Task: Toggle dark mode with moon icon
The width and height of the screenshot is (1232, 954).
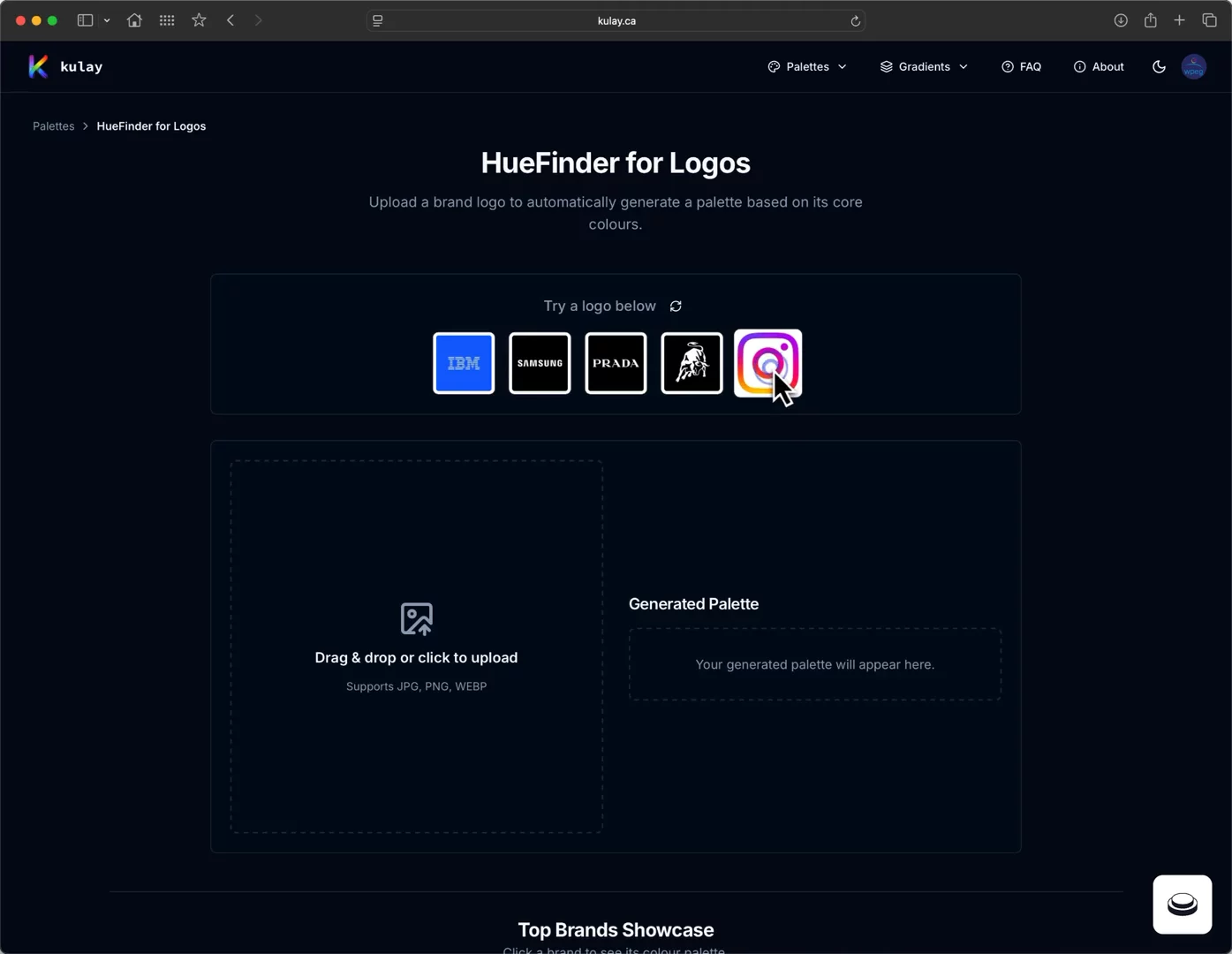Action: 1159,66
